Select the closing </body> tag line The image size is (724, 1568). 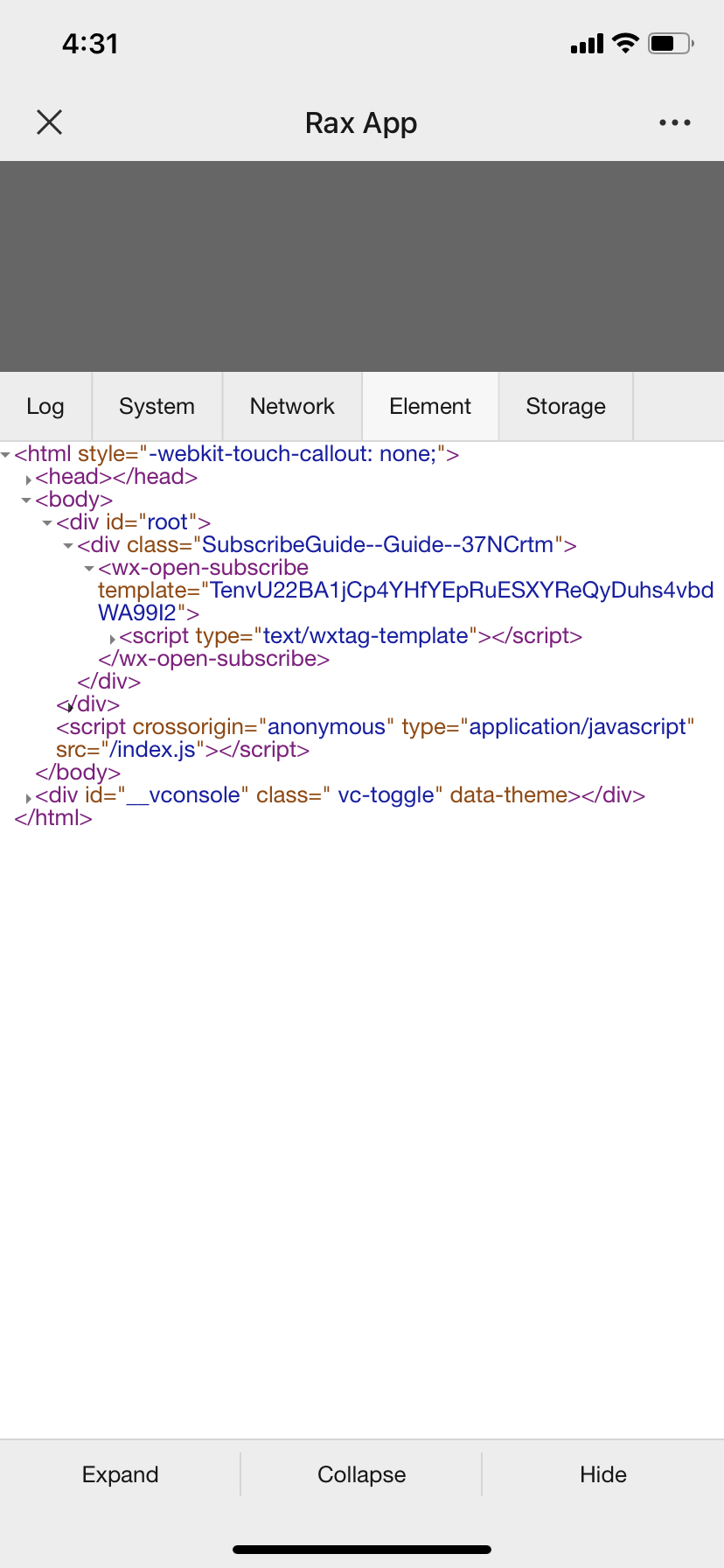click(78, 773)
